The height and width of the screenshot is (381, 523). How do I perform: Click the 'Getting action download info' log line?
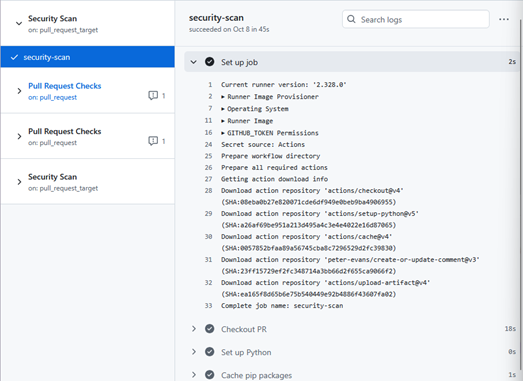click(274, 179)
